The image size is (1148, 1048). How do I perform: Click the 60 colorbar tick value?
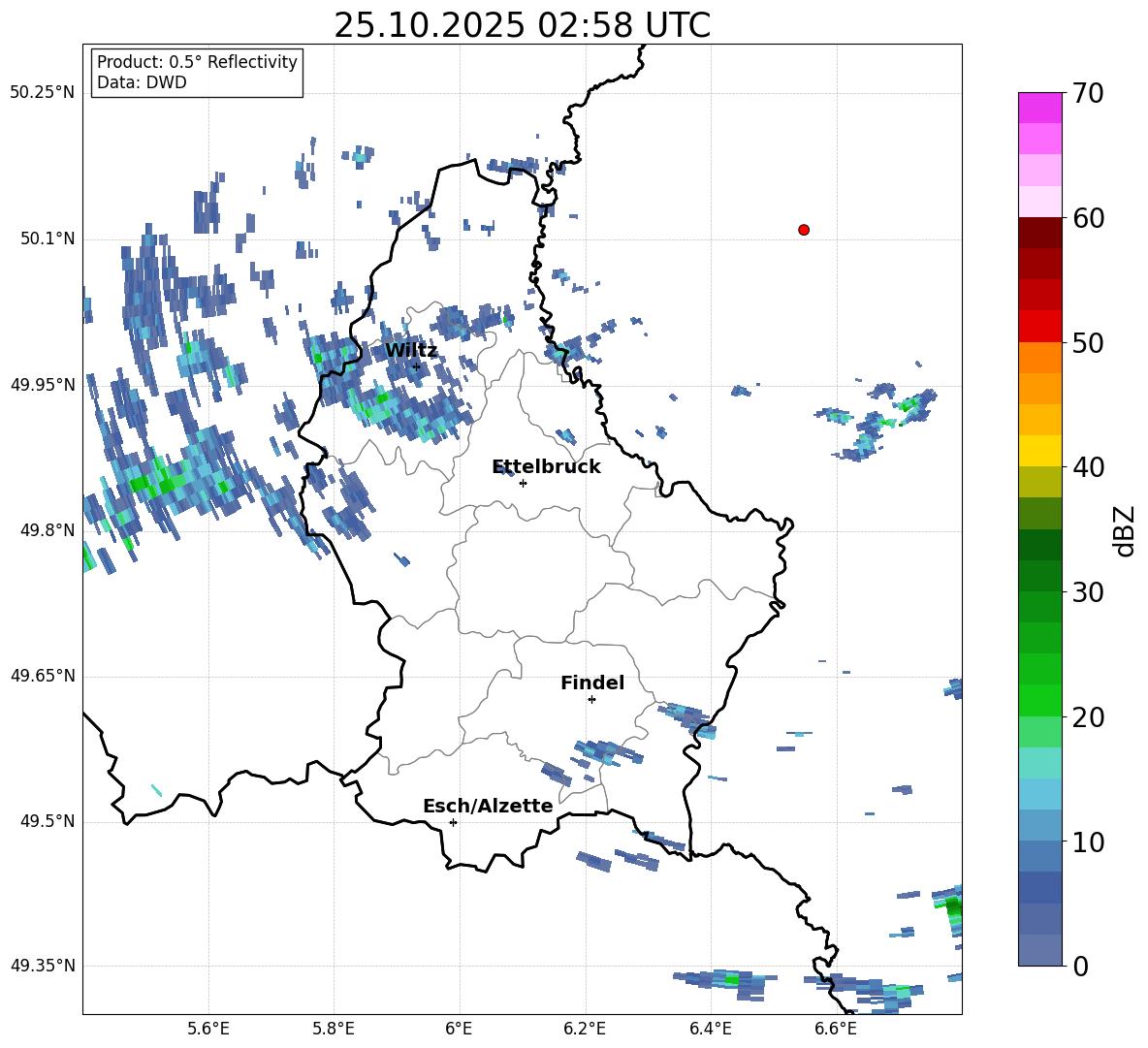[x=1088, y=218]
